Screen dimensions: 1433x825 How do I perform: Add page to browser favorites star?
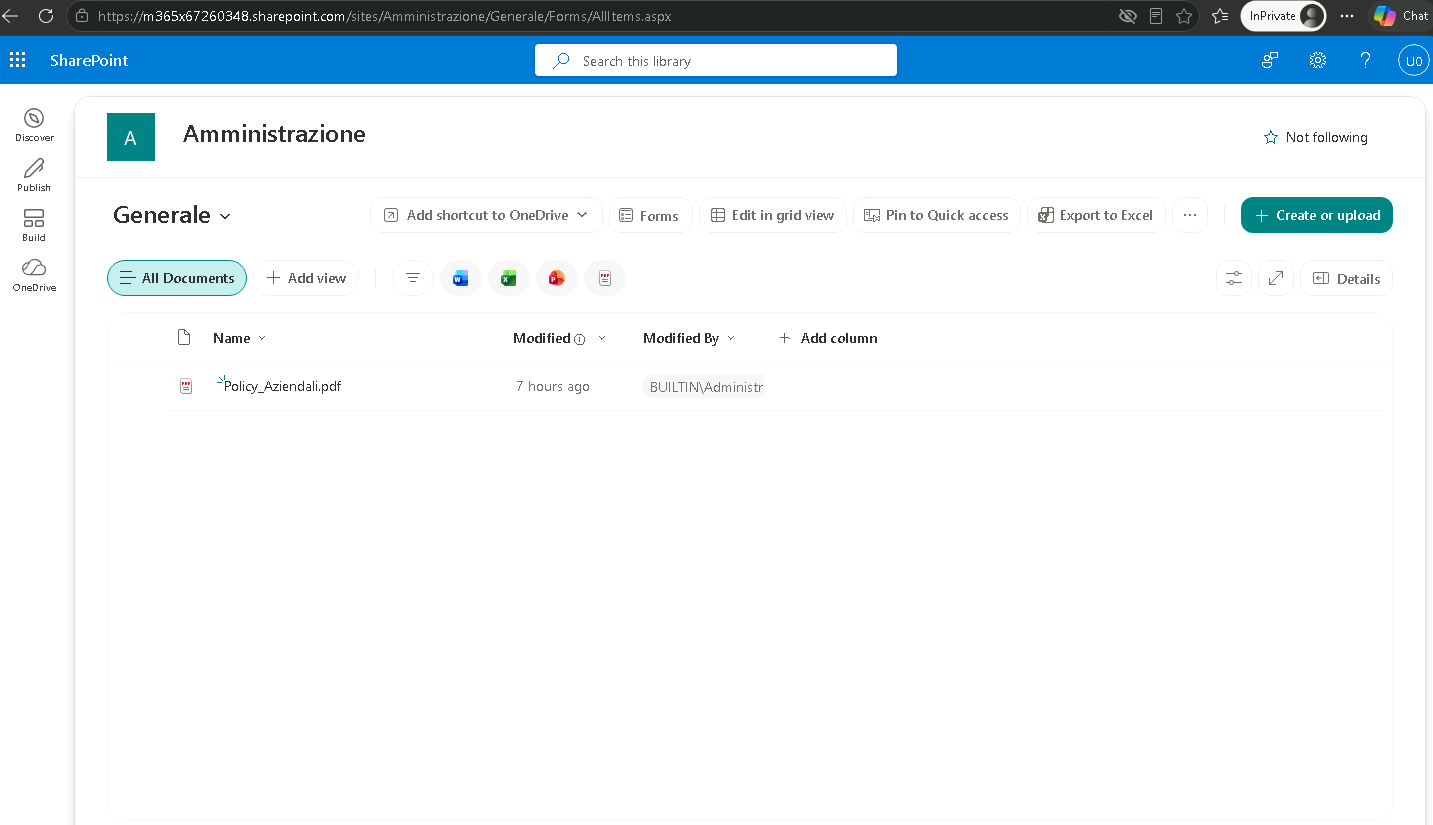[1184, 16]
